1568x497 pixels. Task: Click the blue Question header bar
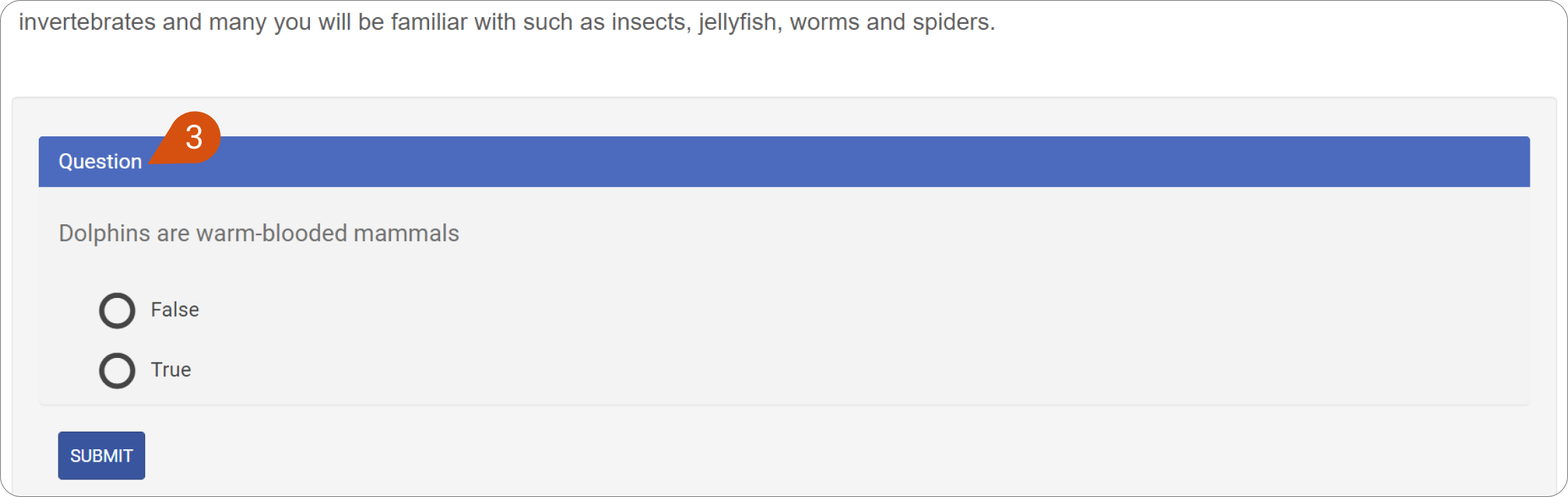[x=784, y=162]
